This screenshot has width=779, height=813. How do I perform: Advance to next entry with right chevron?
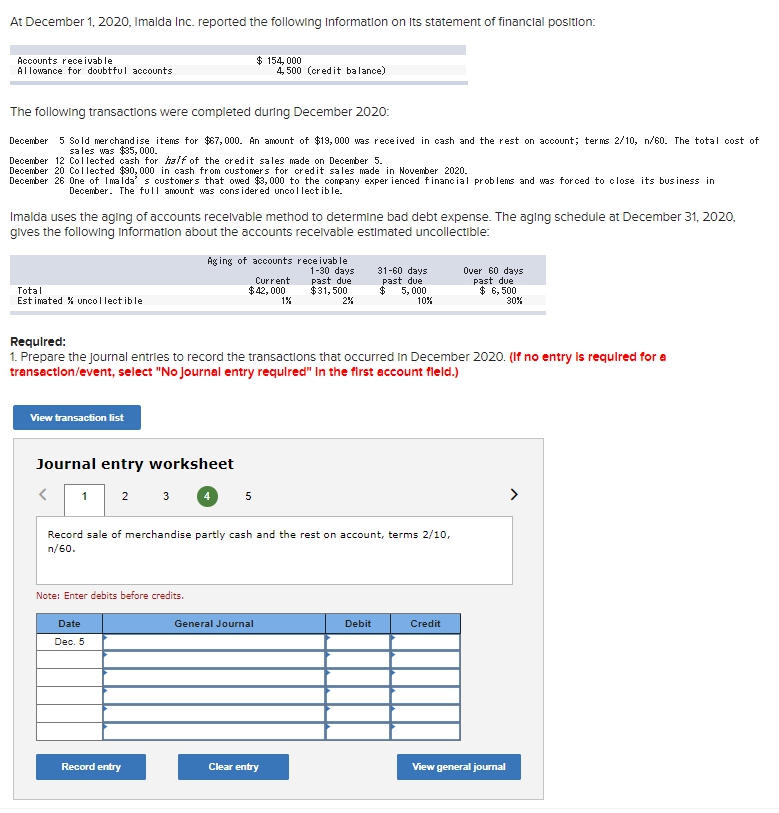[x=513, y=494]
